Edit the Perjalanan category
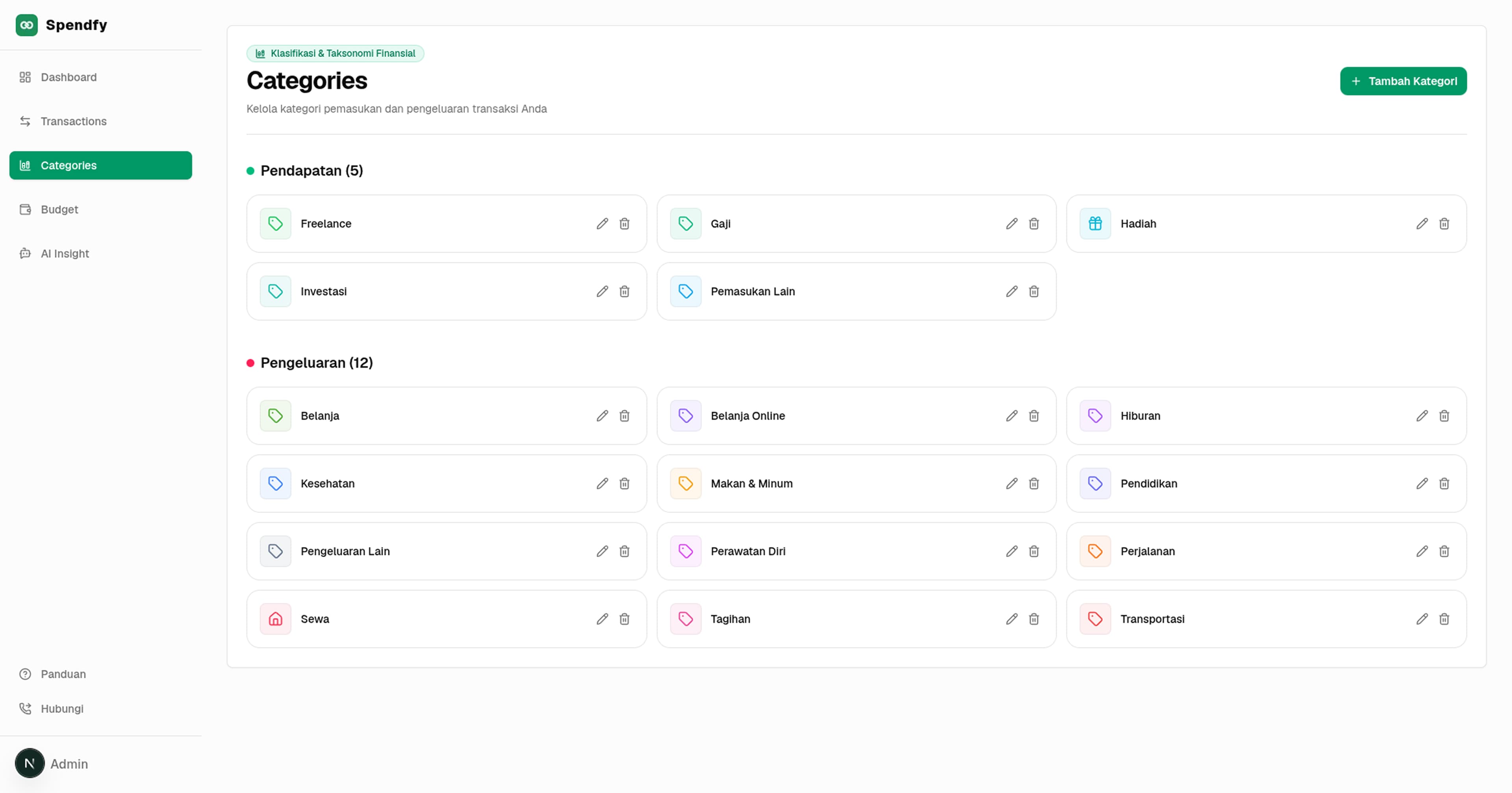1512x793 pixels. click(x=1422, y=551)
